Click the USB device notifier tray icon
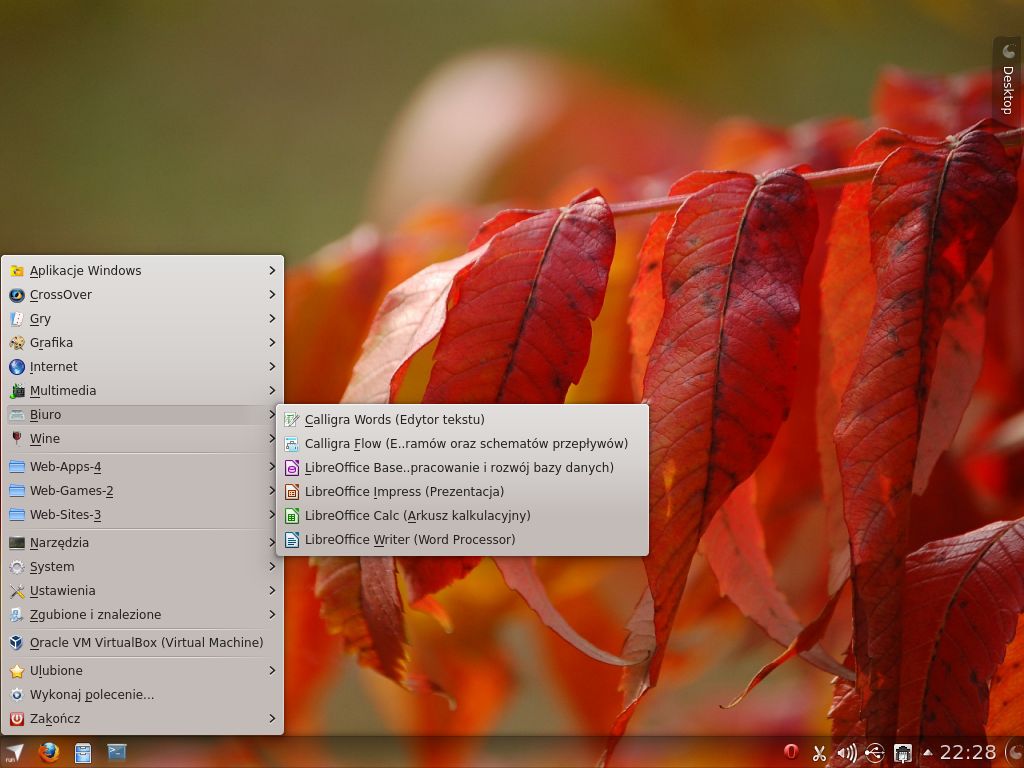 [874, 753]
